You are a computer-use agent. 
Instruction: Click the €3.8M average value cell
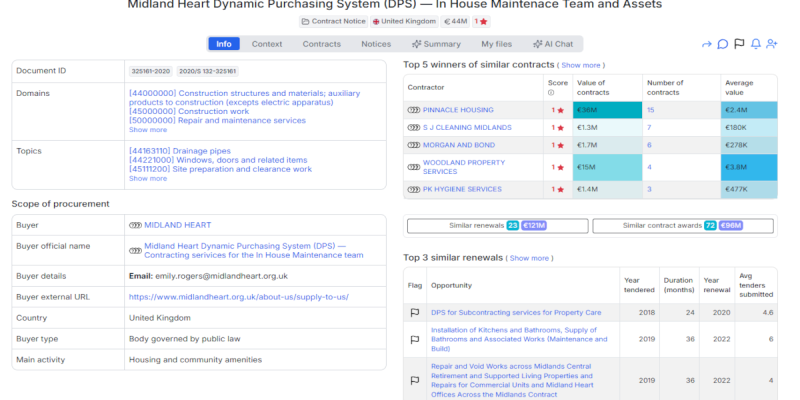pos(749,167)
